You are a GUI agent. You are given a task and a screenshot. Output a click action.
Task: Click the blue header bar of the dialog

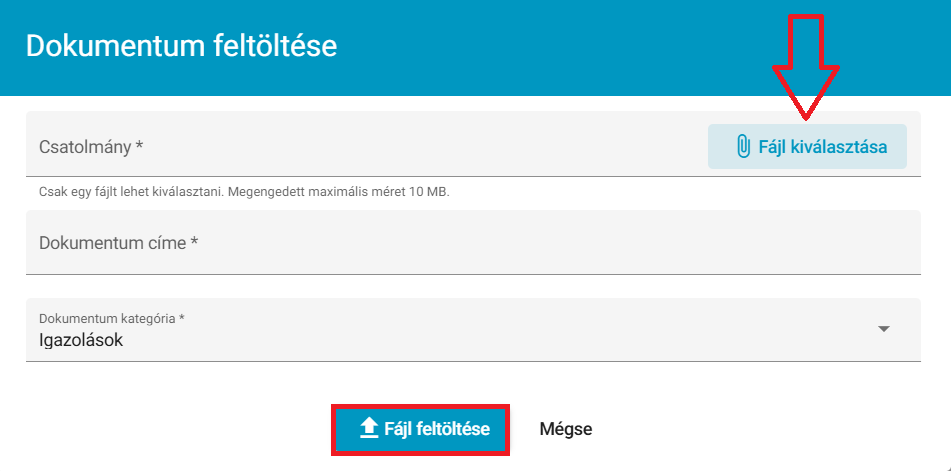(476, 48)
